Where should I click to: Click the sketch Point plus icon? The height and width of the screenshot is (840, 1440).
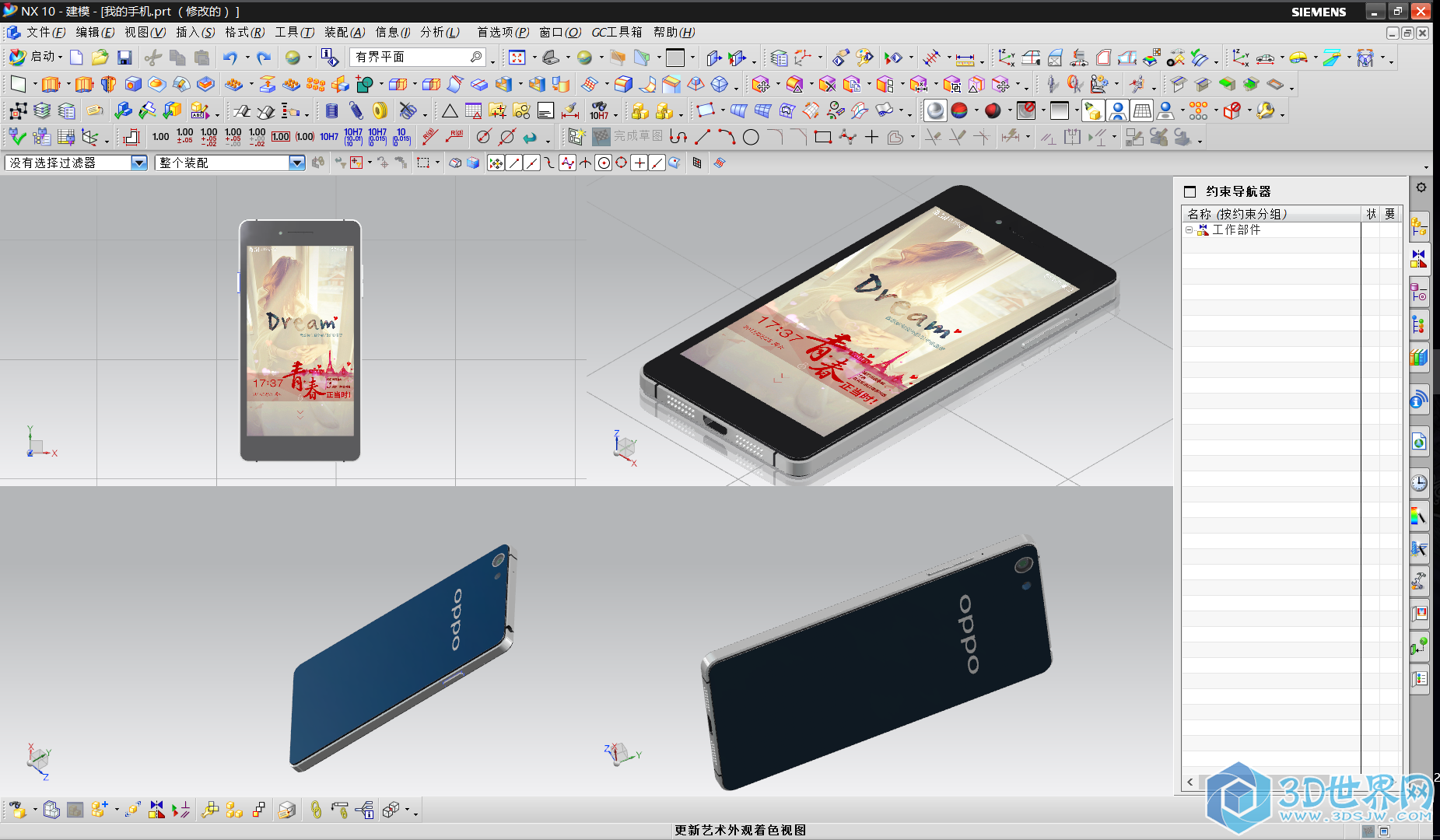[871, 138]
